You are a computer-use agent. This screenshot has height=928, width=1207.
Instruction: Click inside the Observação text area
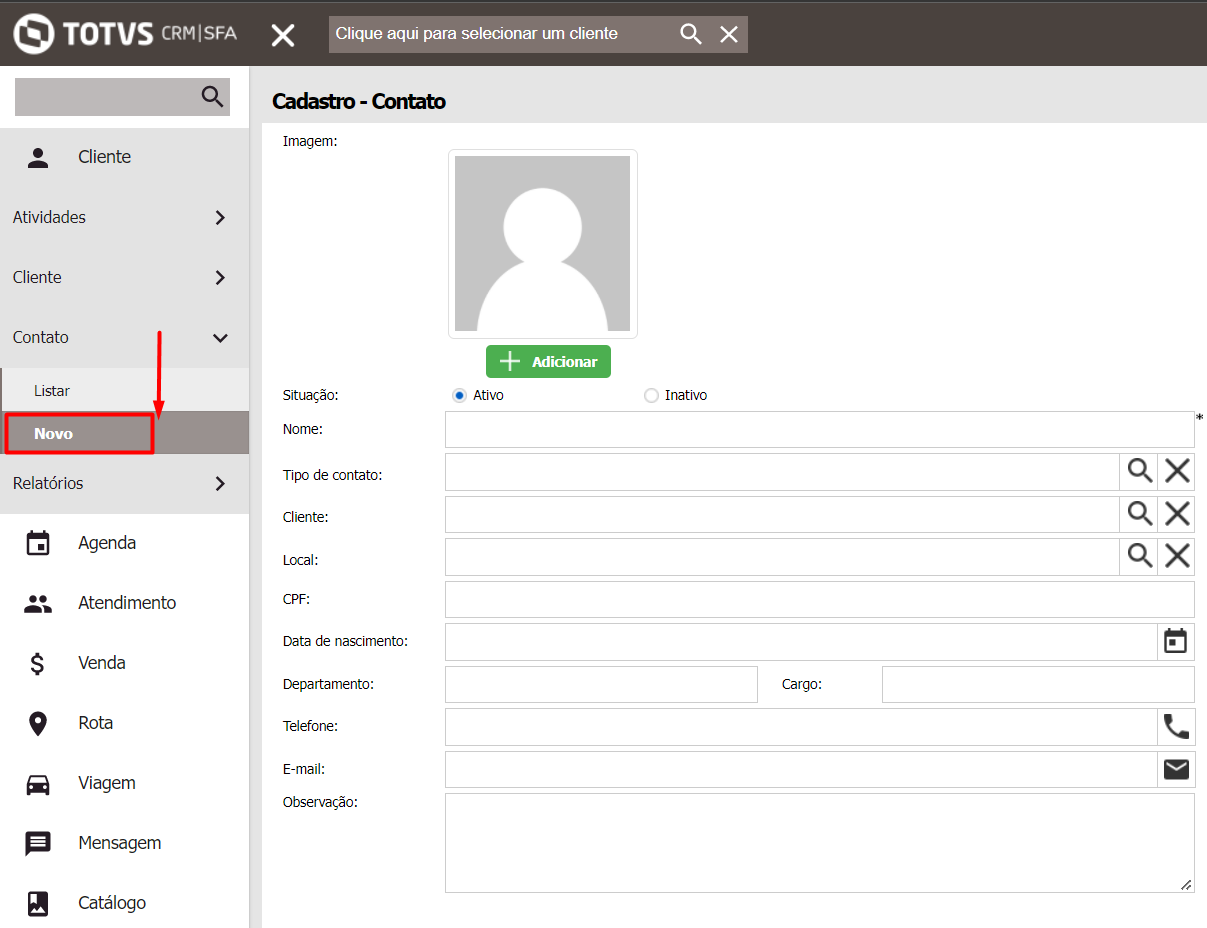click(819, 842)
